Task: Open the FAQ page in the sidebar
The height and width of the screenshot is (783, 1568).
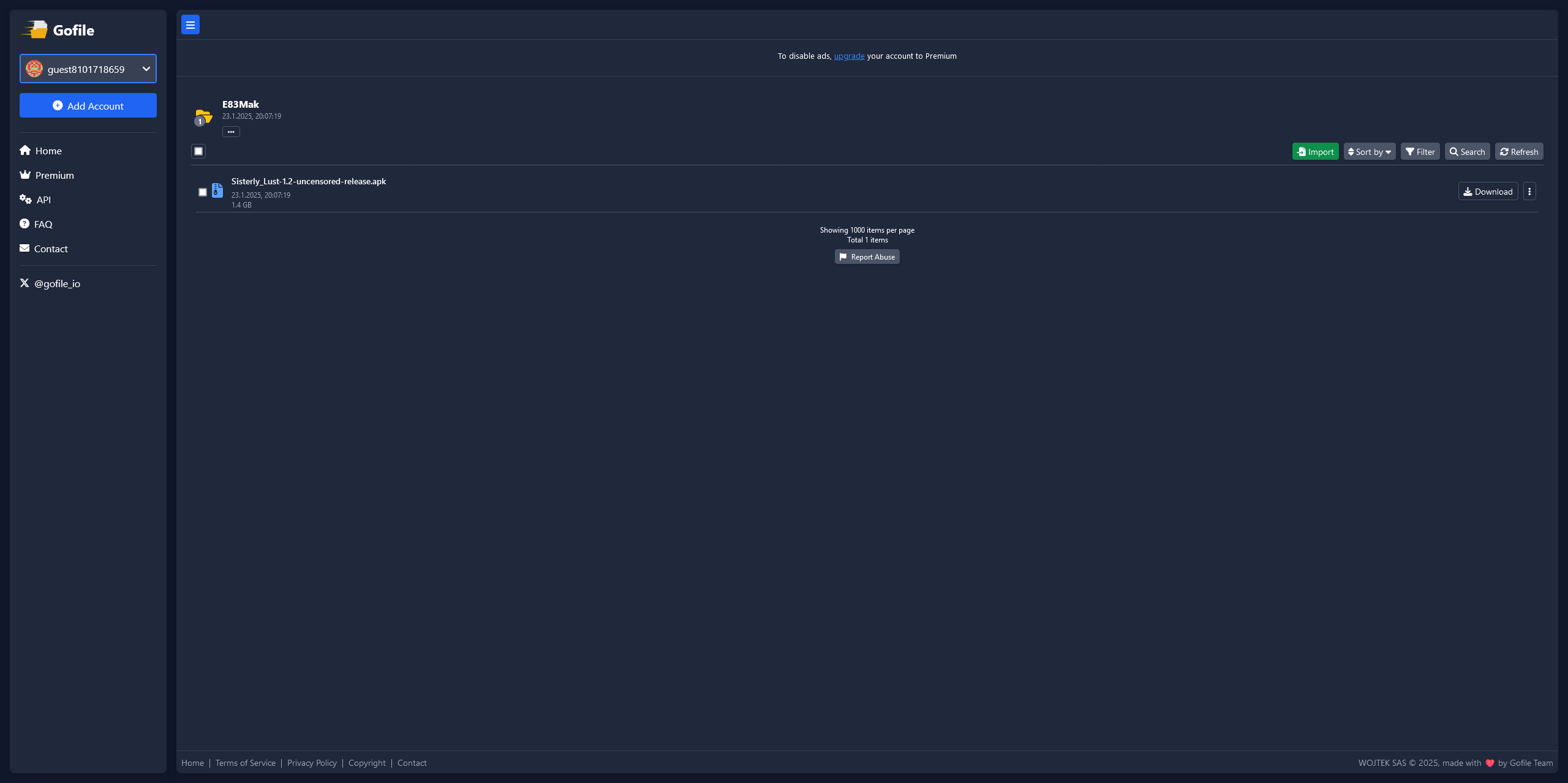Action: click(36, 224)
